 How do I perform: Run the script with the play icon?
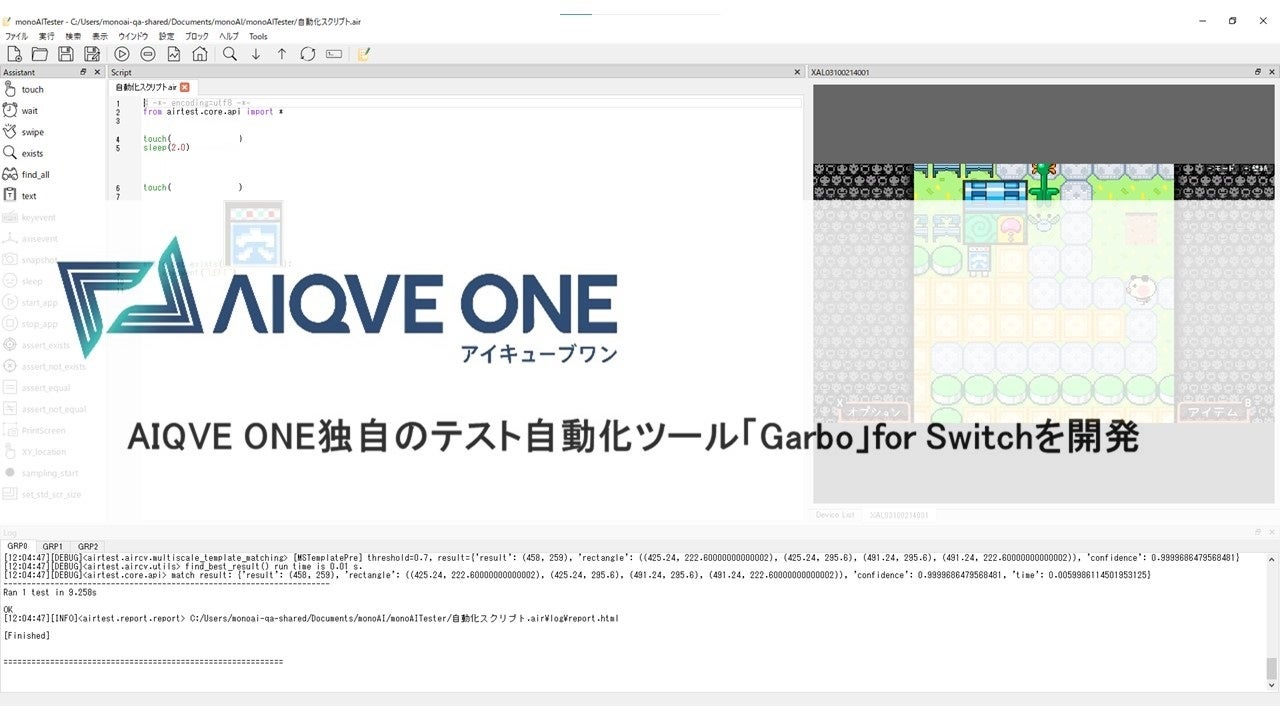tap(122, 54)
